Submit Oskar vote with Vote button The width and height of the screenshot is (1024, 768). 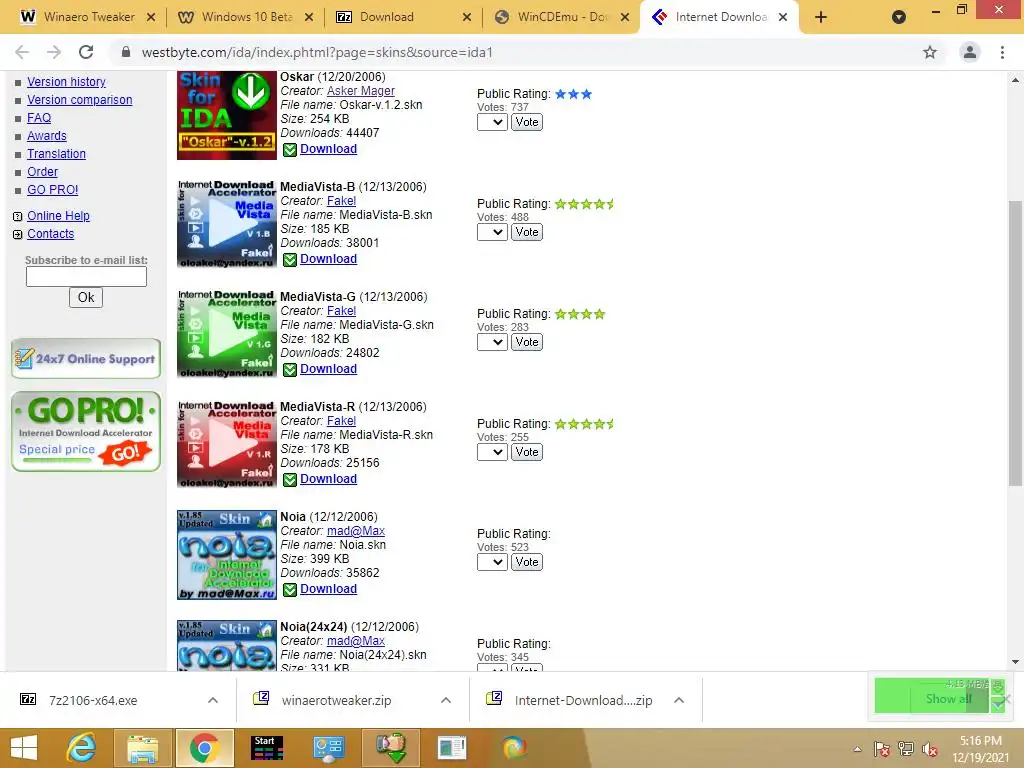(526, 122)
